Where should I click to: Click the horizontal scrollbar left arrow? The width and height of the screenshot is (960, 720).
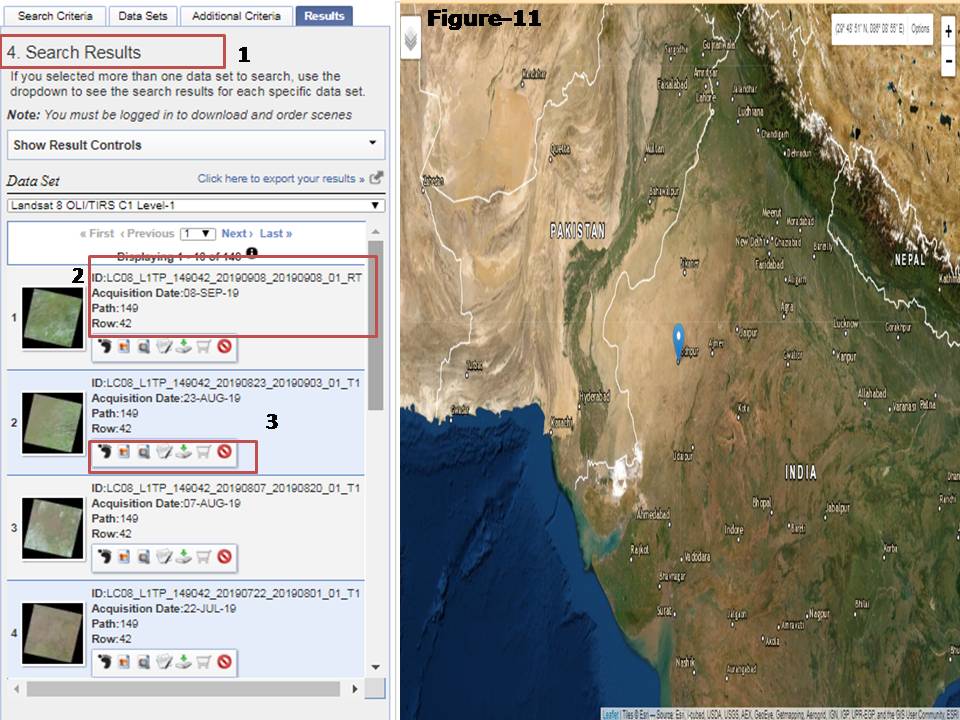coord(16,689)
